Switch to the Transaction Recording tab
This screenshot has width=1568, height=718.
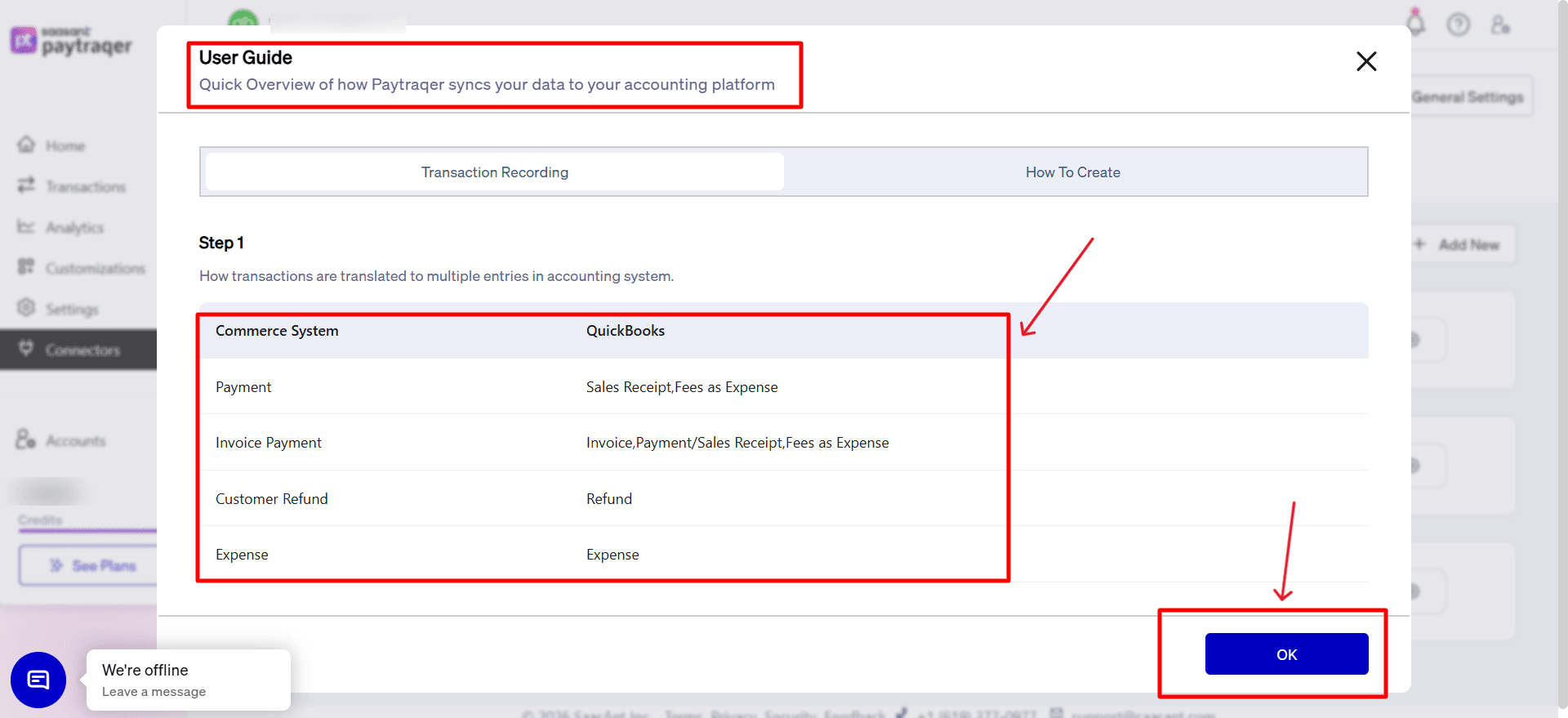pyautogui.click(x=495, y=172)
